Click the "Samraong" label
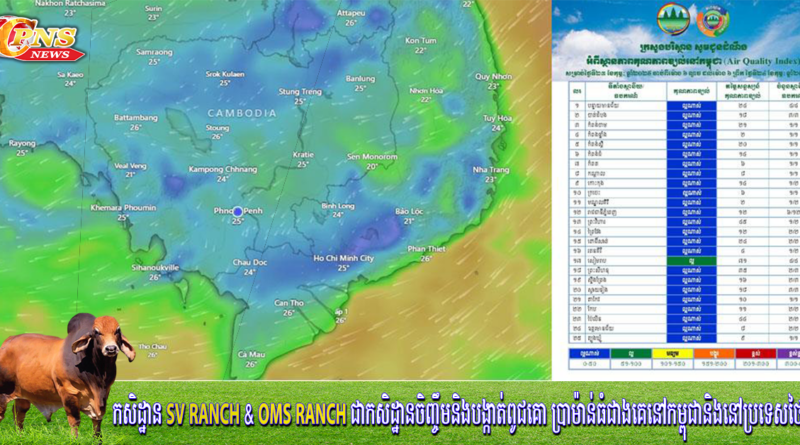The height and width of the screenshot is (445, 800). [x=154, y=52]
